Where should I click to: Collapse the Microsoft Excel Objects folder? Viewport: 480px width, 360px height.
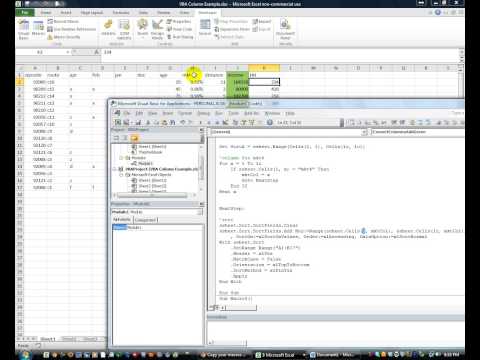click(122, 175)
